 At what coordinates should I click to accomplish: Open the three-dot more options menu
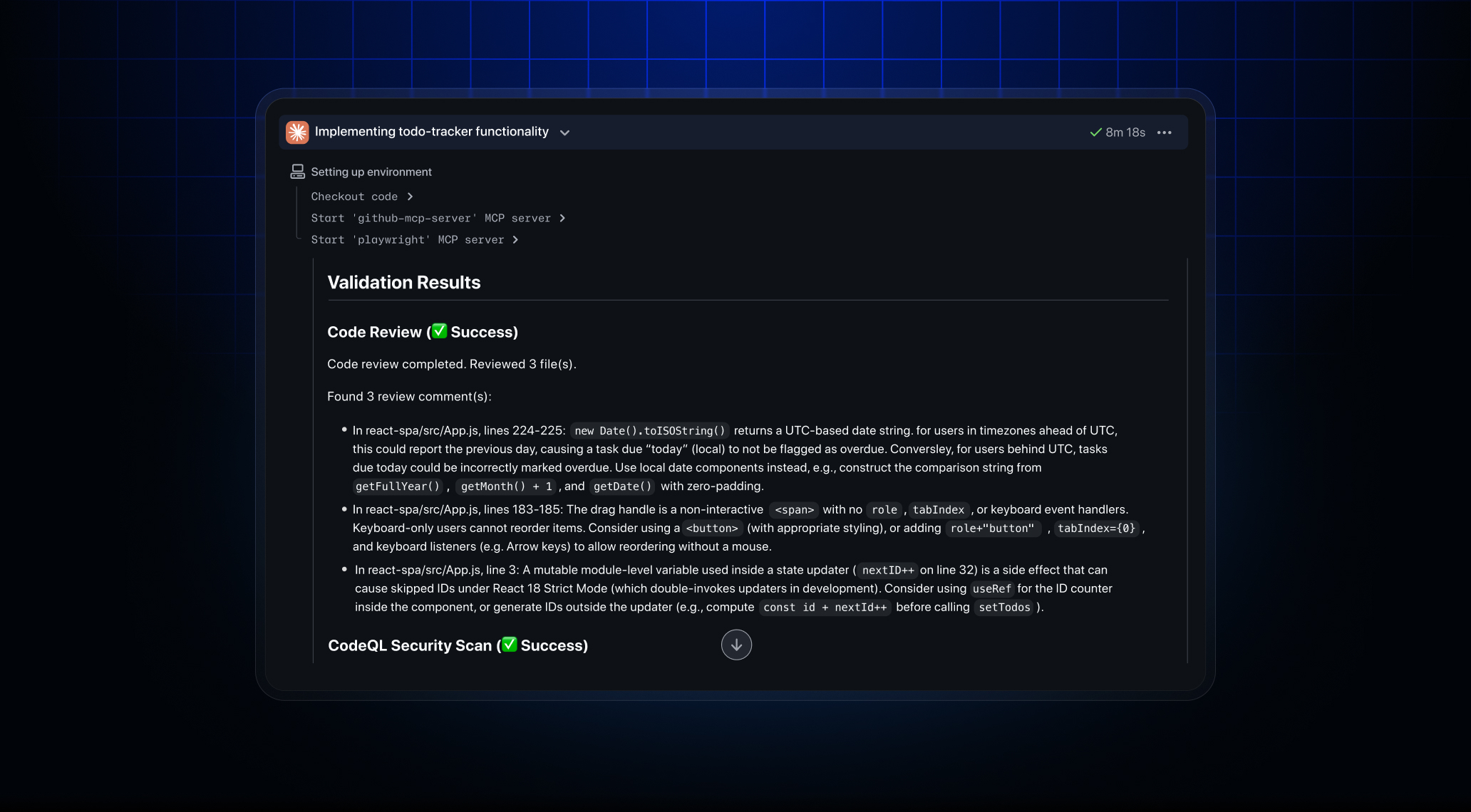coord(1165,132)
